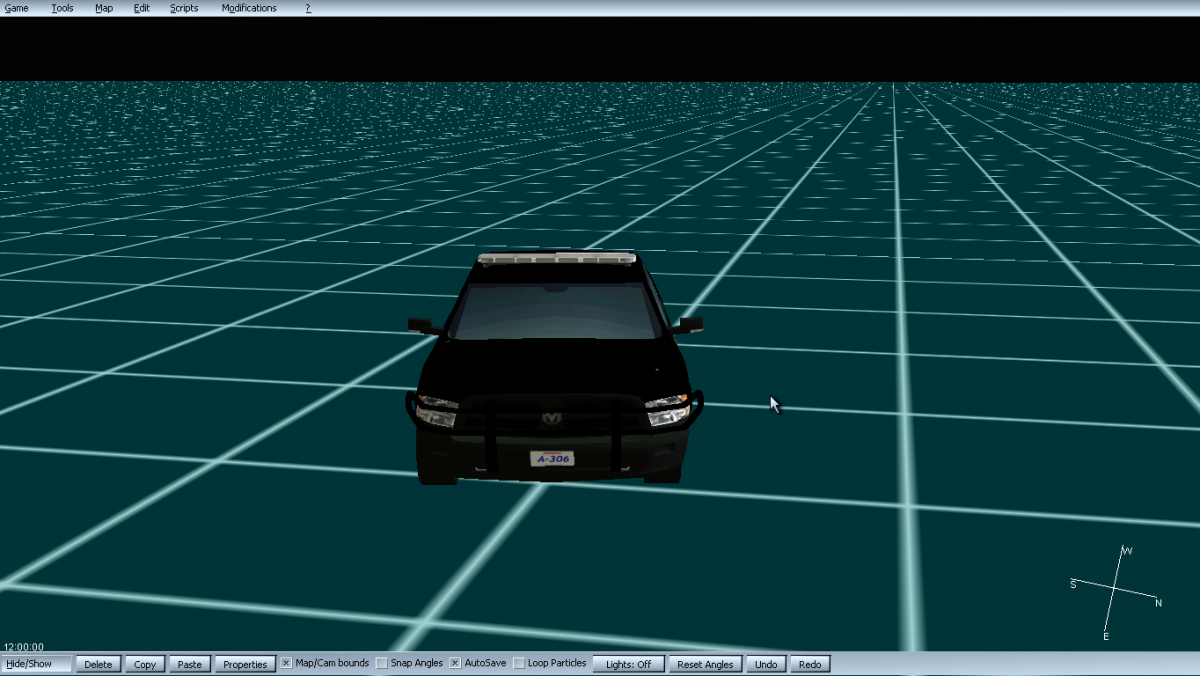1200x676 pixels.
Task: Click the Undo button
Action: (x=766, y=664)
